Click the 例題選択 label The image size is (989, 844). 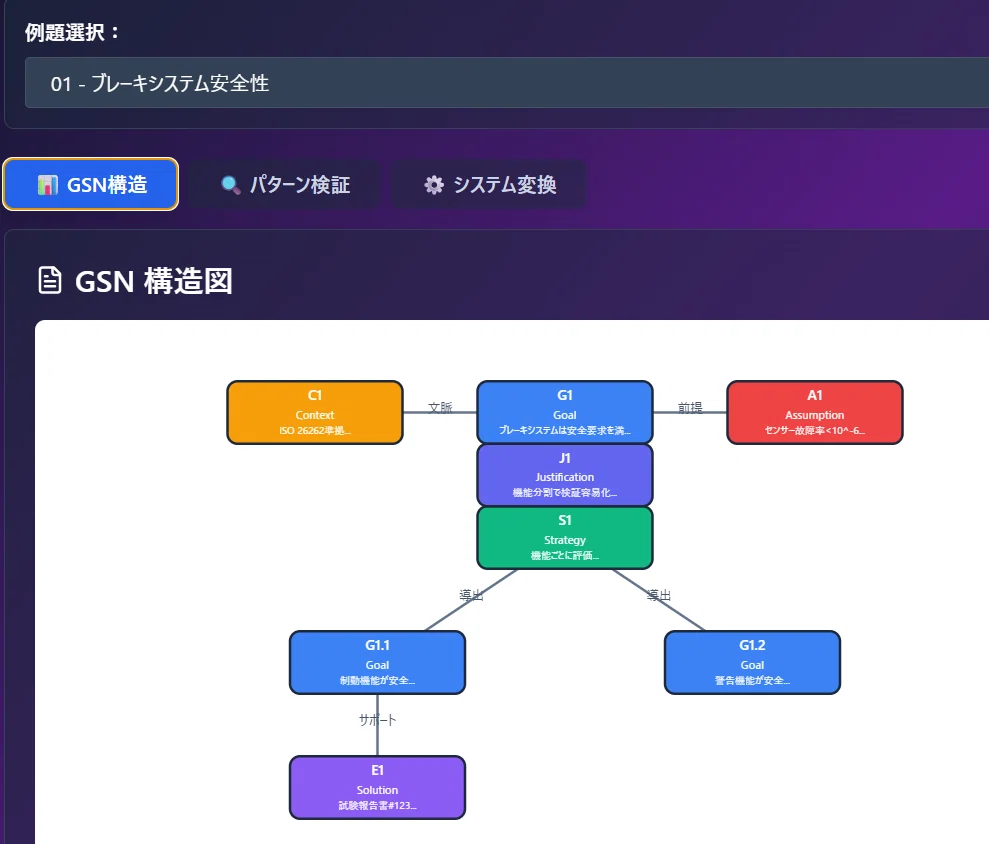click(71, 32)
